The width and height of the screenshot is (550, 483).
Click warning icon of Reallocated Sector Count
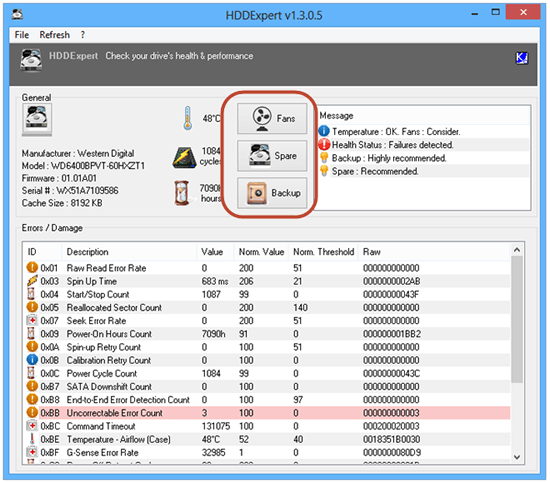(32, 307)
